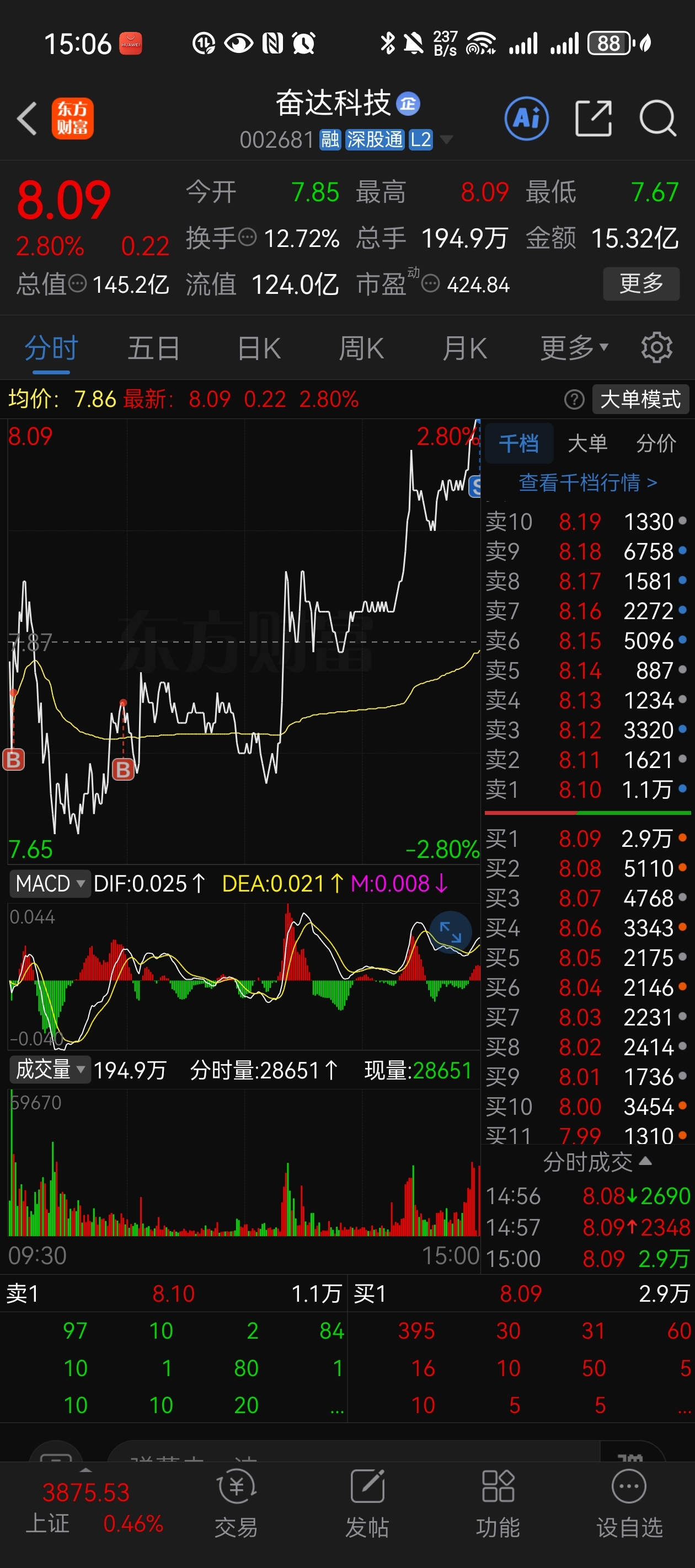Tap the 15:00 trade record
The height and width of the screenshot is (1568, 695).
pyautogui.click(x=588, y=1258)
